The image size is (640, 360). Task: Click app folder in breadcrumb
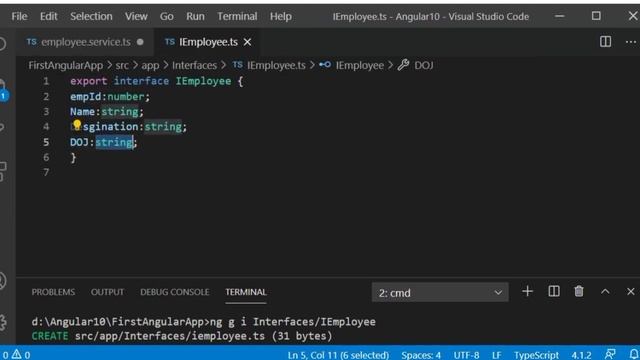(150, 65)
